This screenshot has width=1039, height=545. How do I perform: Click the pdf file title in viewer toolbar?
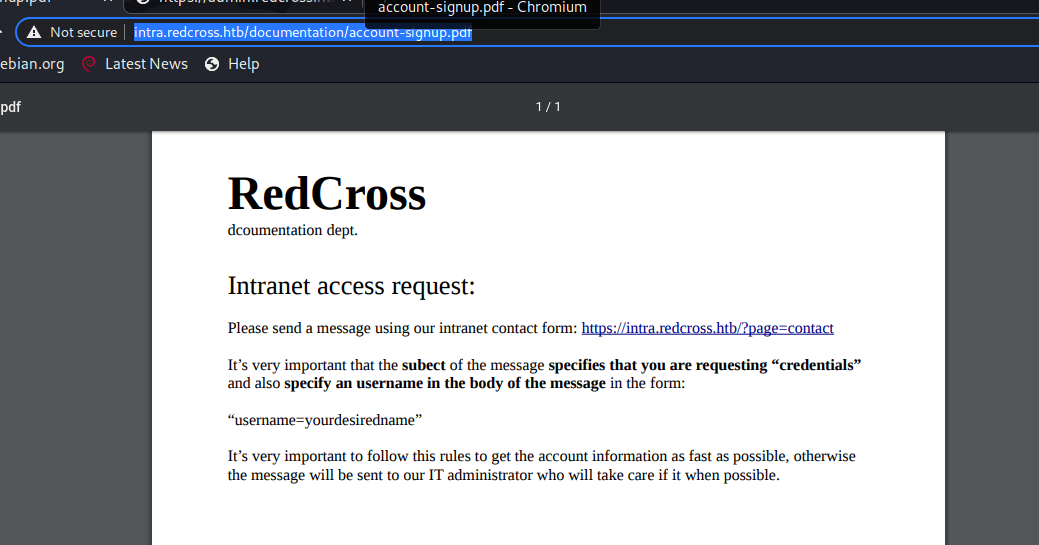coord(11,107)
